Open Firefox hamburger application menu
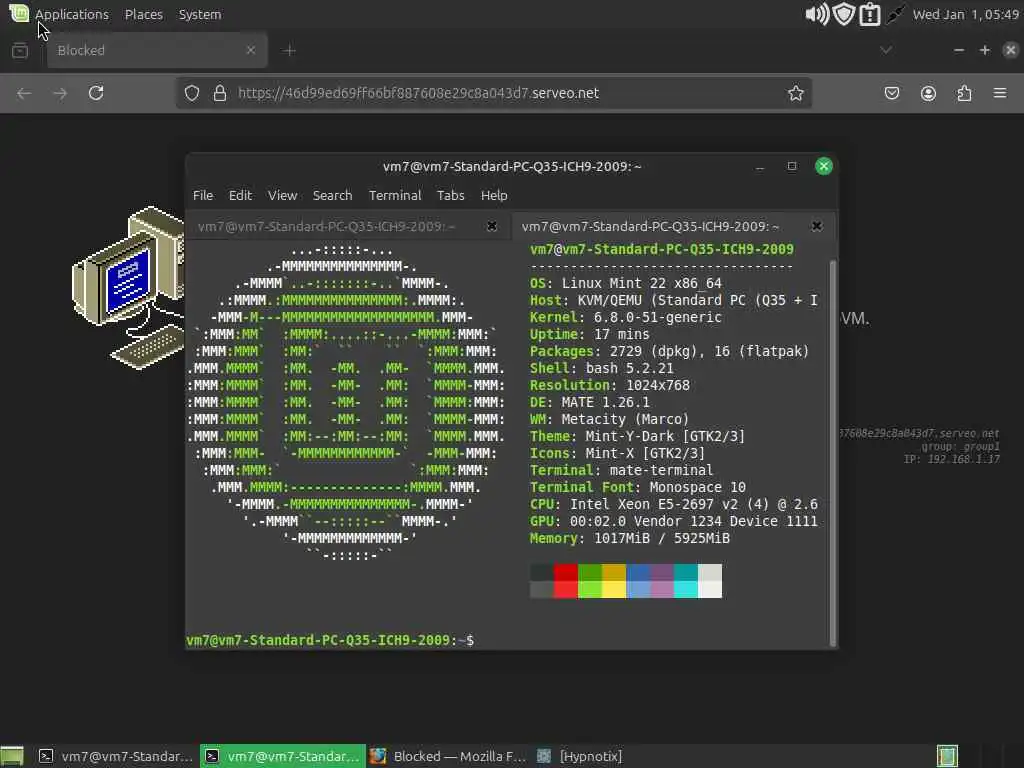This screenshot has height=768, width=1024. tap(1000, 93)
